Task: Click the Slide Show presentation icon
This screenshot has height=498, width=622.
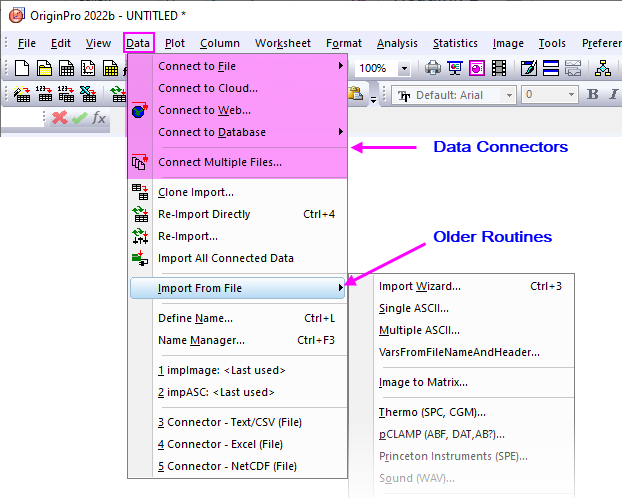Action: pos(455,68)
